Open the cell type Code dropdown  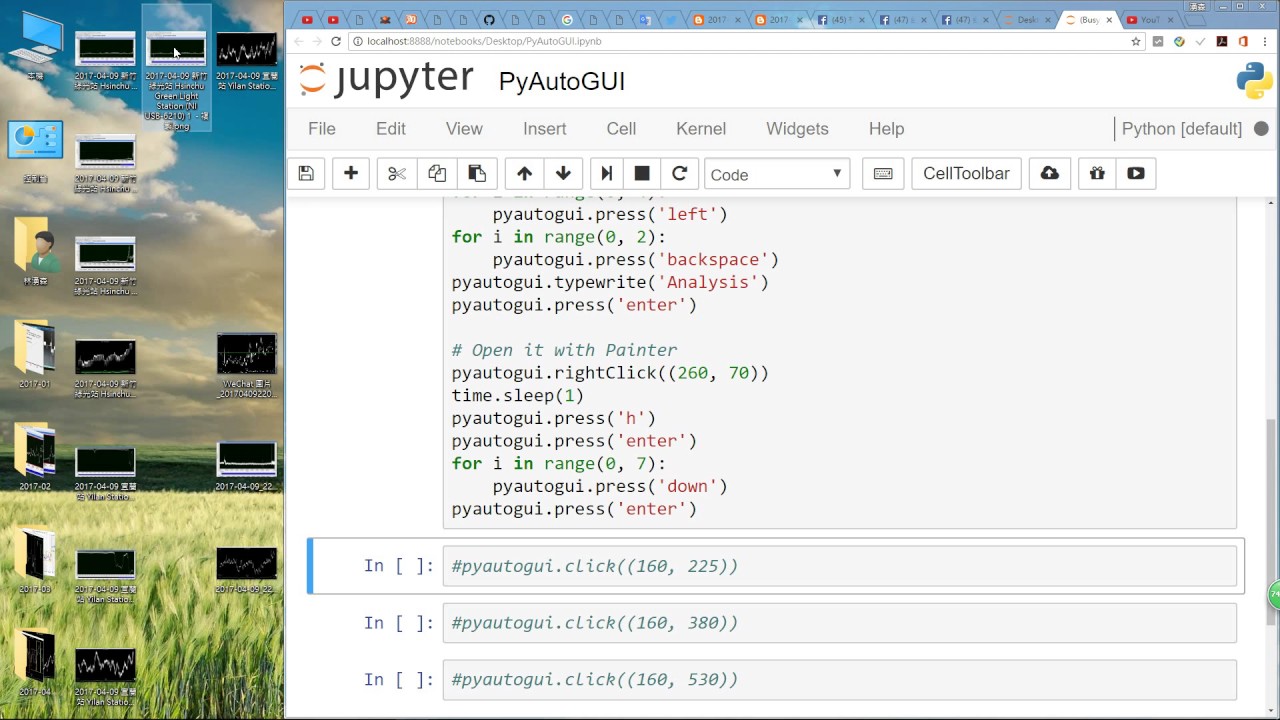777,174
